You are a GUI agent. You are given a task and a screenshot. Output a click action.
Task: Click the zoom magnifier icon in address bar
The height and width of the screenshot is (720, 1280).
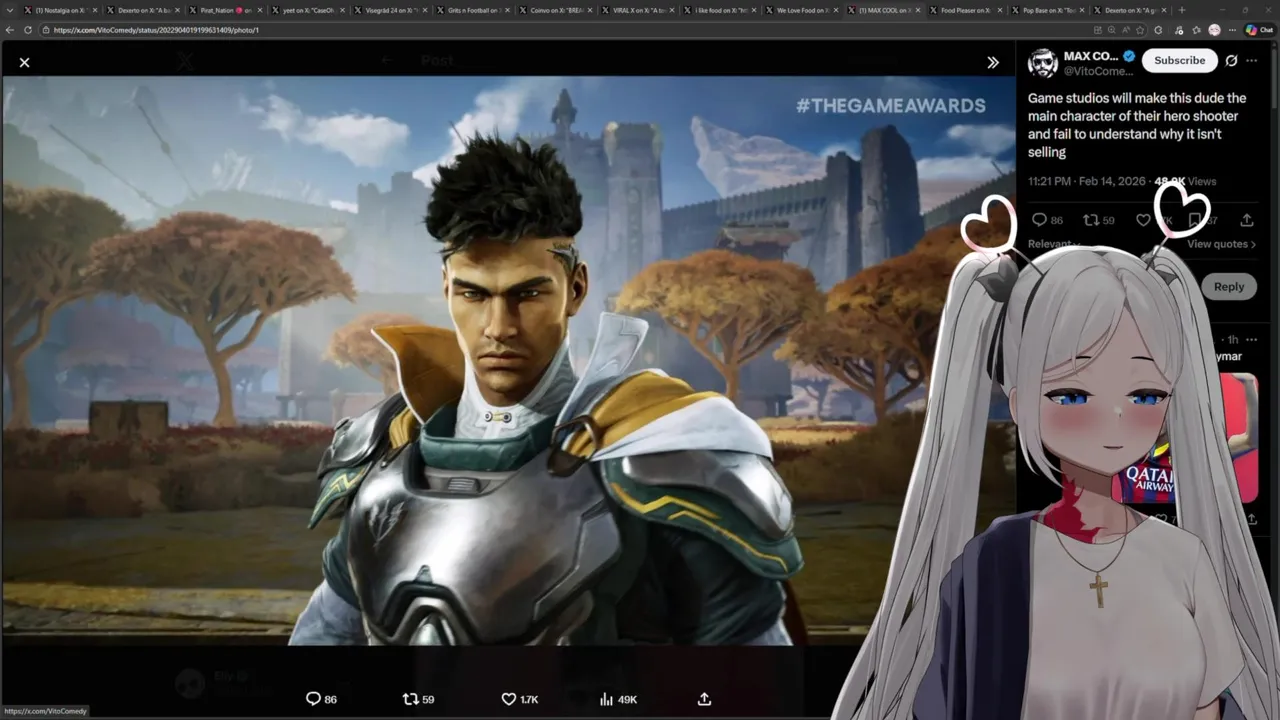[1111, 30]
